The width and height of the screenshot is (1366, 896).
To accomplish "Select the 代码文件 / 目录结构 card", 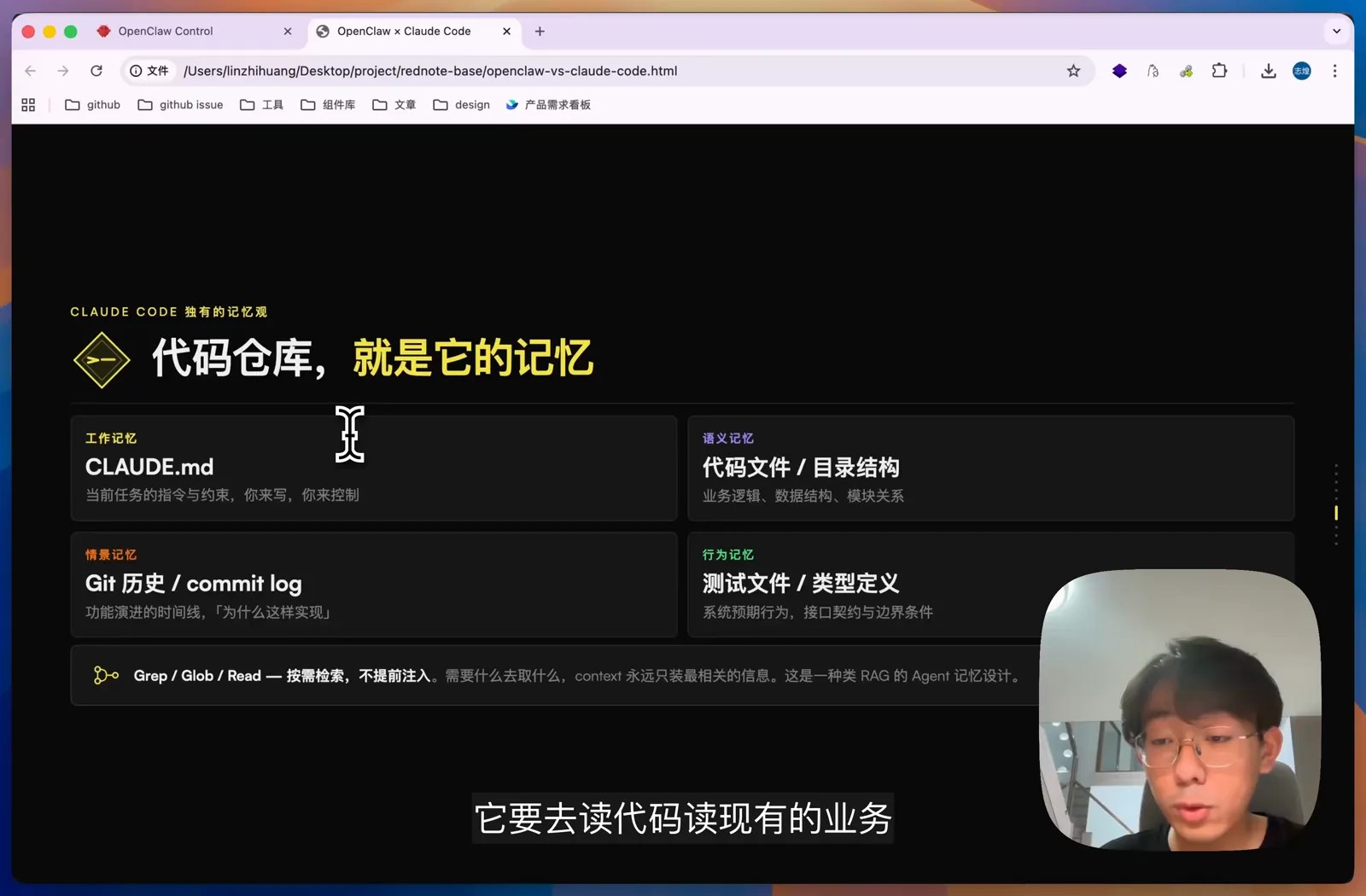I will point(990,468).
